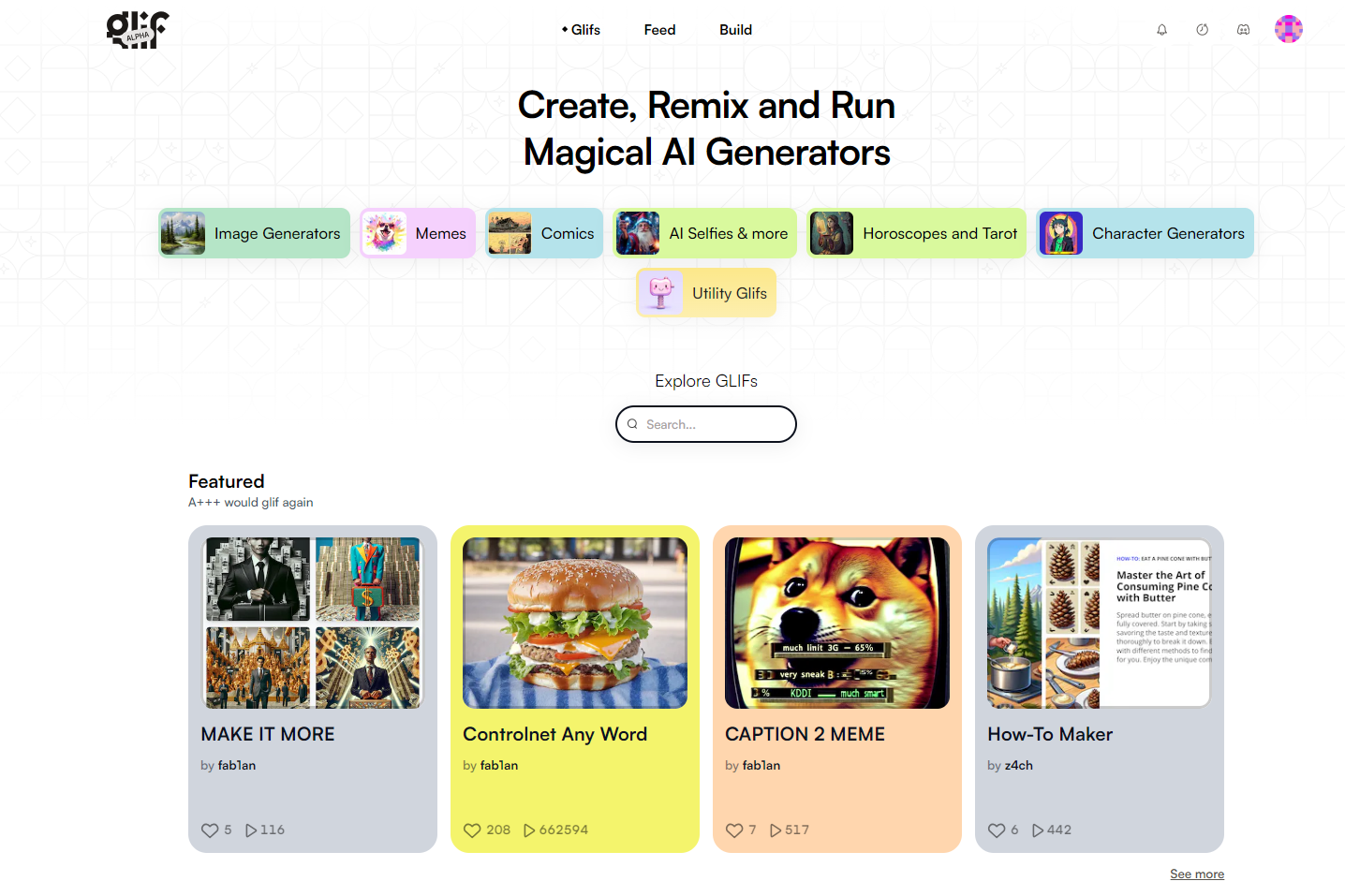Open the Build tab

(735, 30)
